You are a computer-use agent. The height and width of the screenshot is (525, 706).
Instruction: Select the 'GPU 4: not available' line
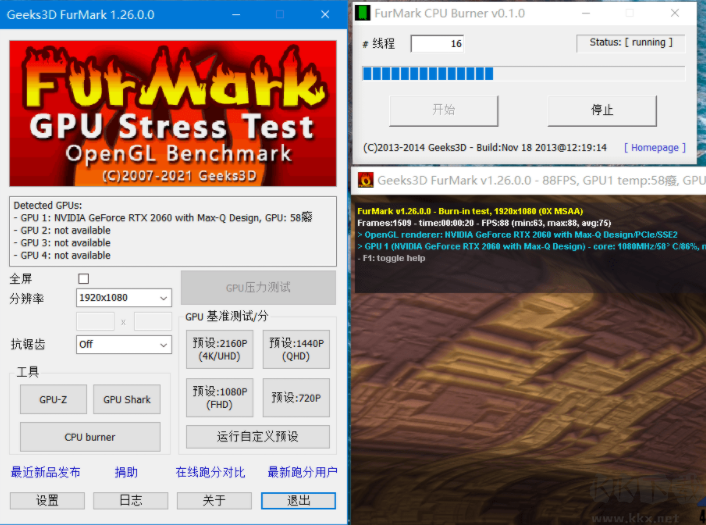[x=62, y=256]
